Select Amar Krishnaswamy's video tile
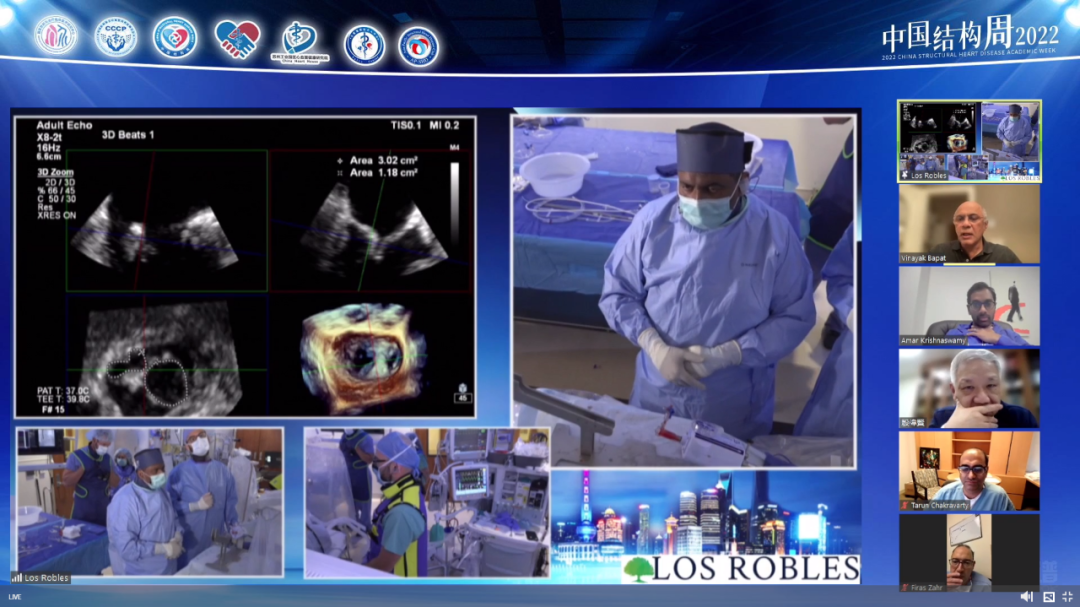 pyautogui.click(x=968, y=306)
